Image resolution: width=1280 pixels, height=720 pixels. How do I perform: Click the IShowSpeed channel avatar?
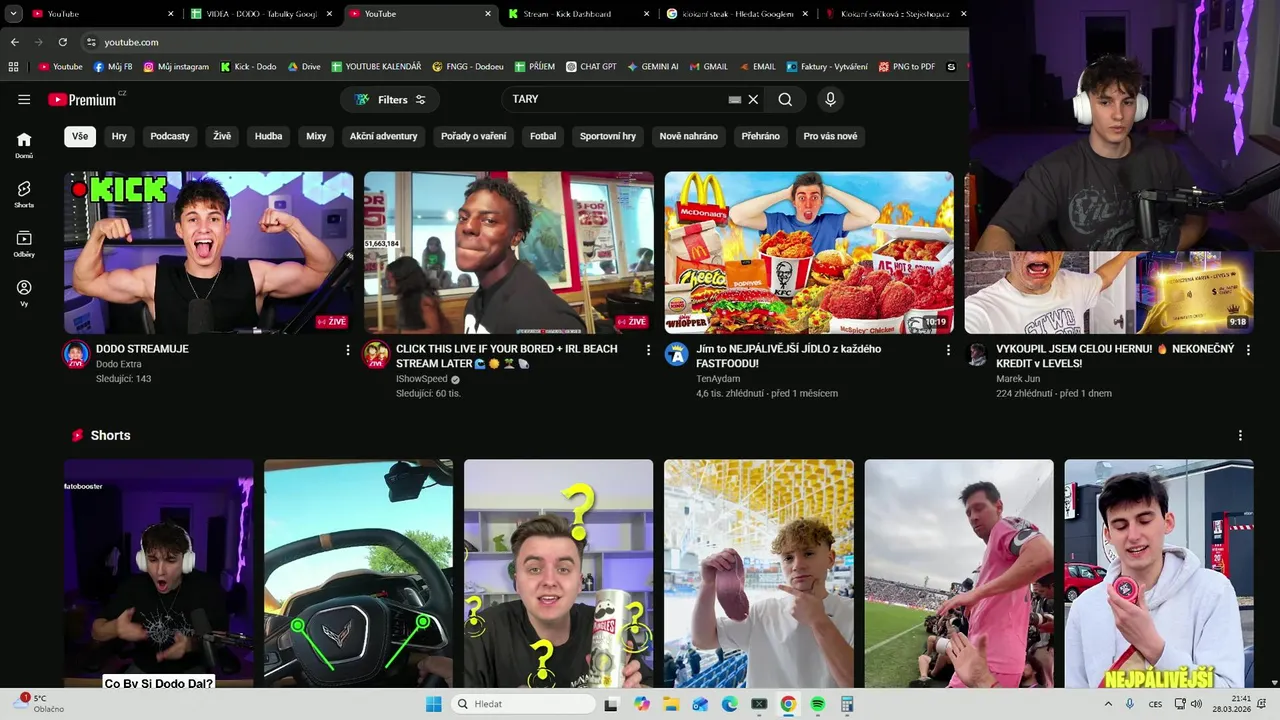click(x=376, y=354)
